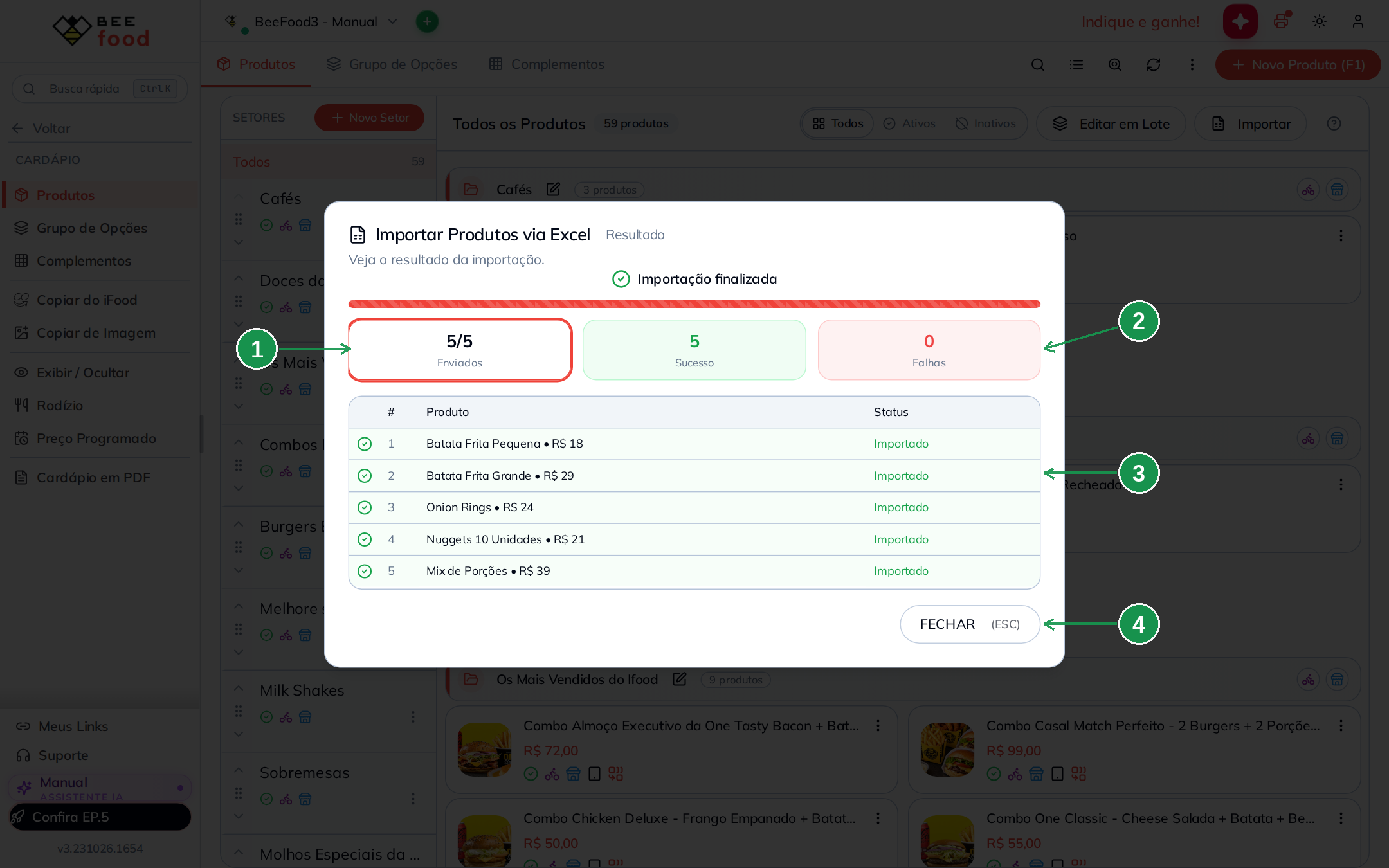Screen dimensions: 1389x868
Task: Click the Onion Rings imported row
Action: pos(694,507)
